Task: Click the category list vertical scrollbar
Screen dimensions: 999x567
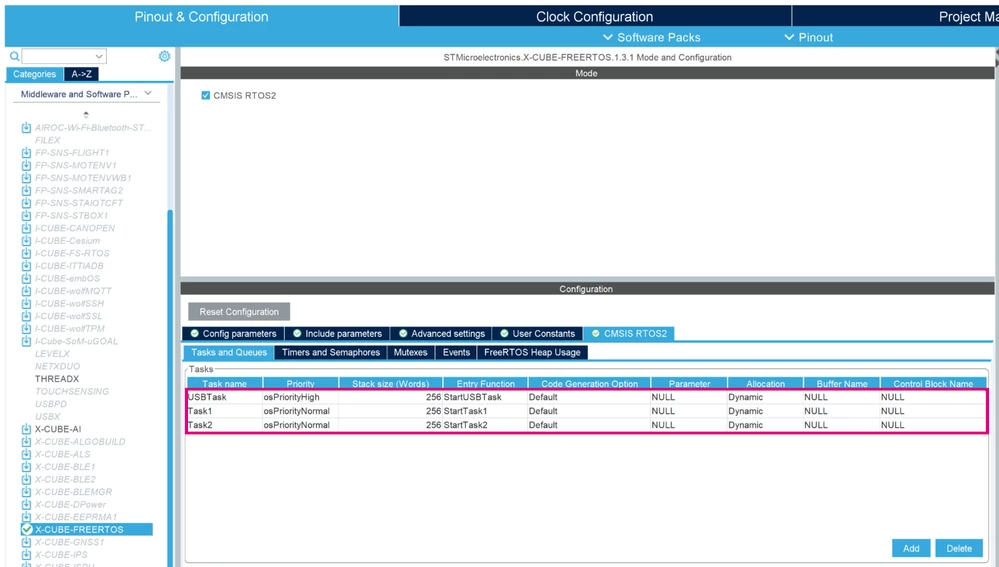Action: pyautogui.click(x=170, y=382)
